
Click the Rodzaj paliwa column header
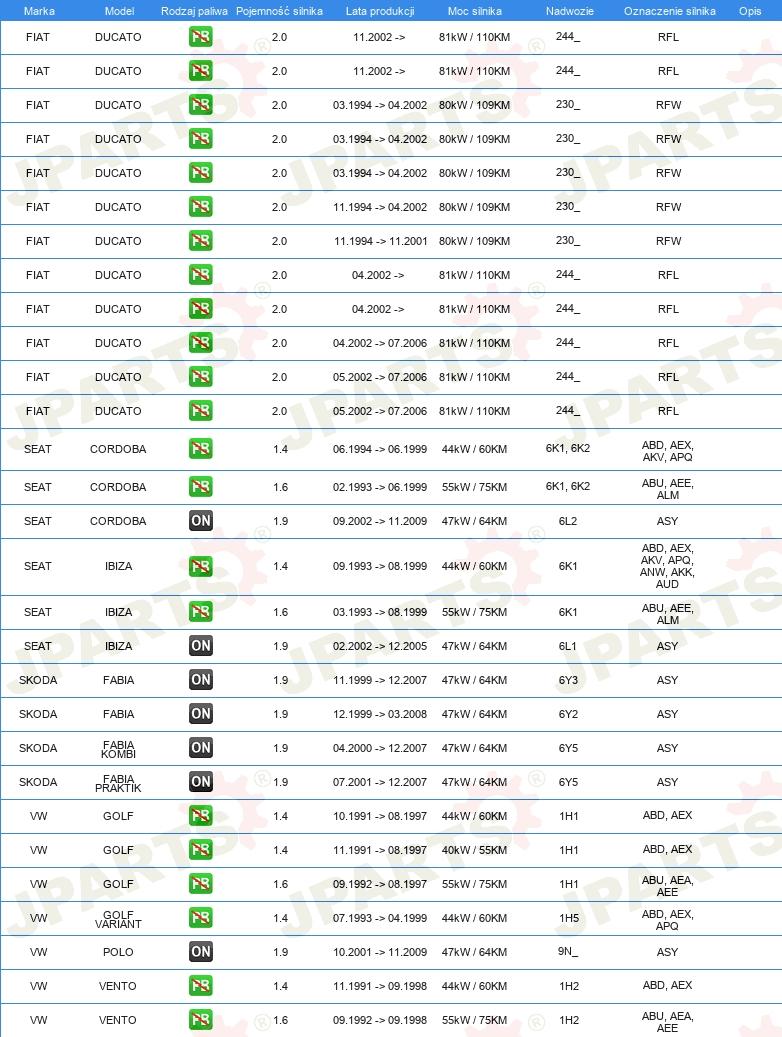[x=194, y=11]
